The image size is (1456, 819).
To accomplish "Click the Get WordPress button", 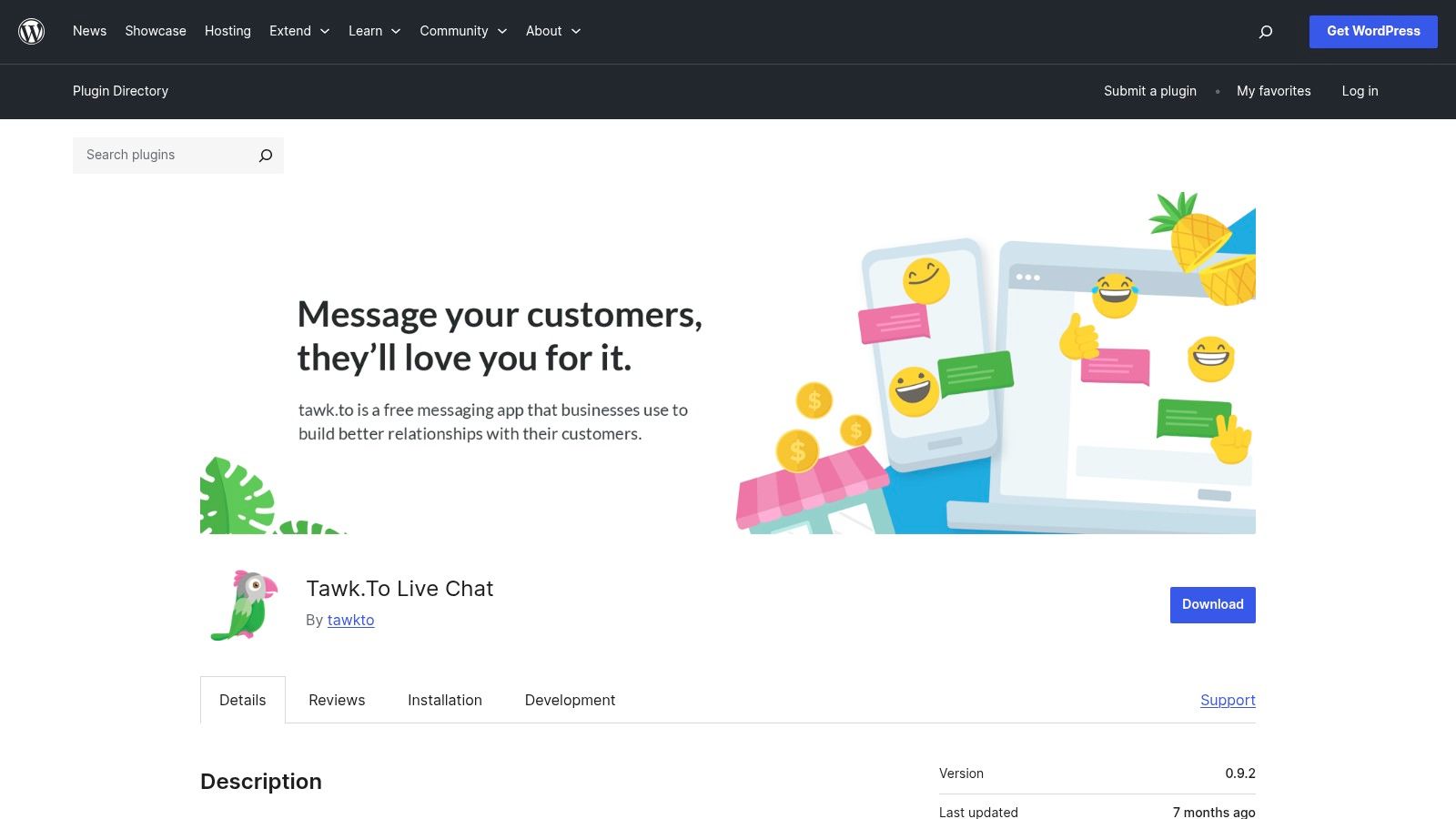I will [1373, 32].
